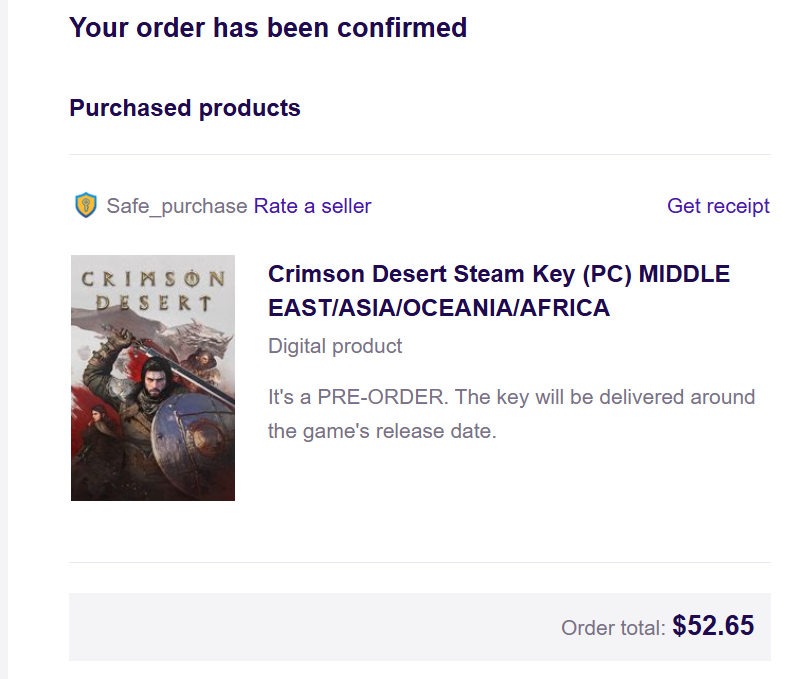Click the $52.65 order total amount

713,627
